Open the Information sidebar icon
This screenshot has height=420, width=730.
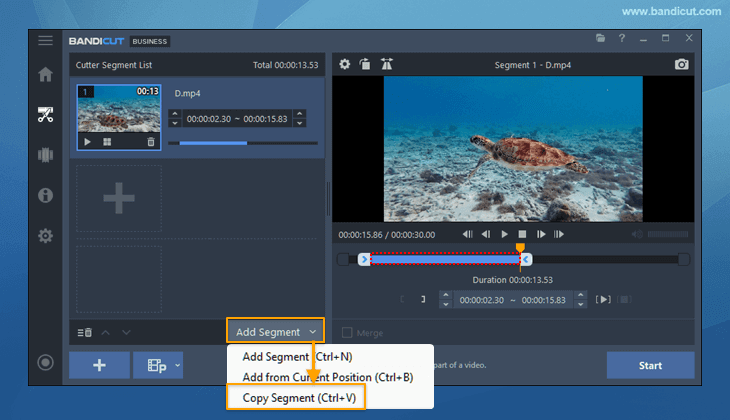pyautogui.click(x=45, y=195)
